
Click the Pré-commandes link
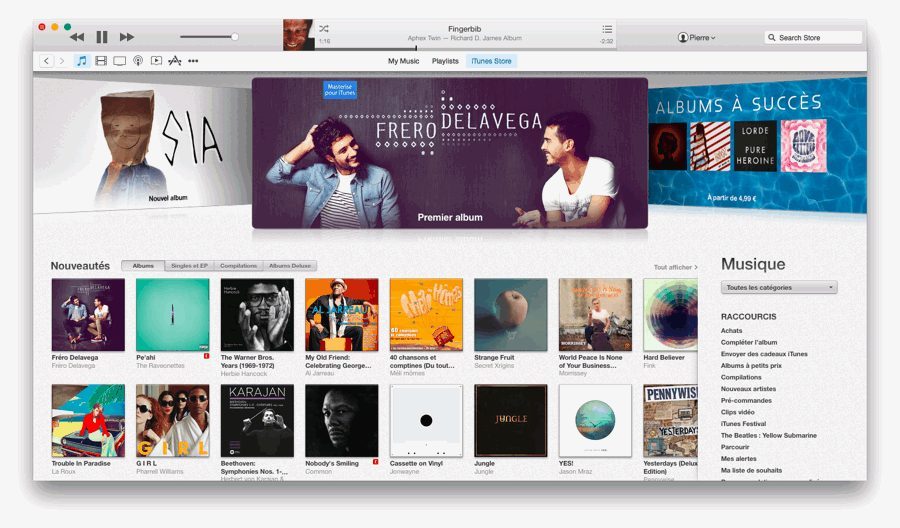coord(746,401)
